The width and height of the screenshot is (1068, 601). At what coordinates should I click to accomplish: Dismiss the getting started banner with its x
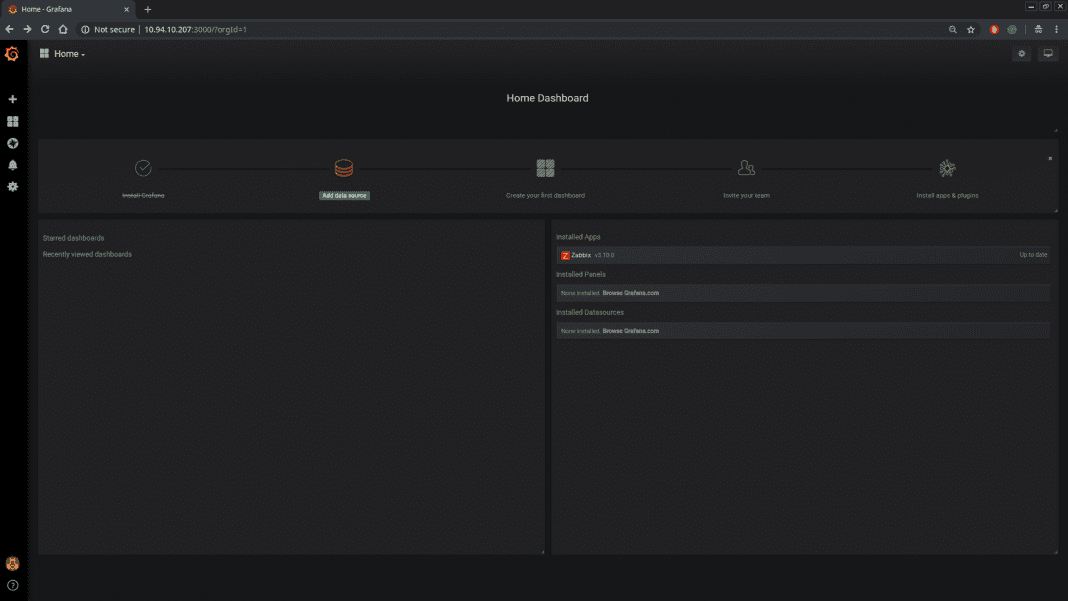coord(1049,158)
